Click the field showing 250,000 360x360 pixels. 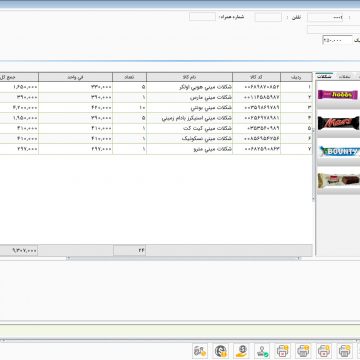(337, 40)
